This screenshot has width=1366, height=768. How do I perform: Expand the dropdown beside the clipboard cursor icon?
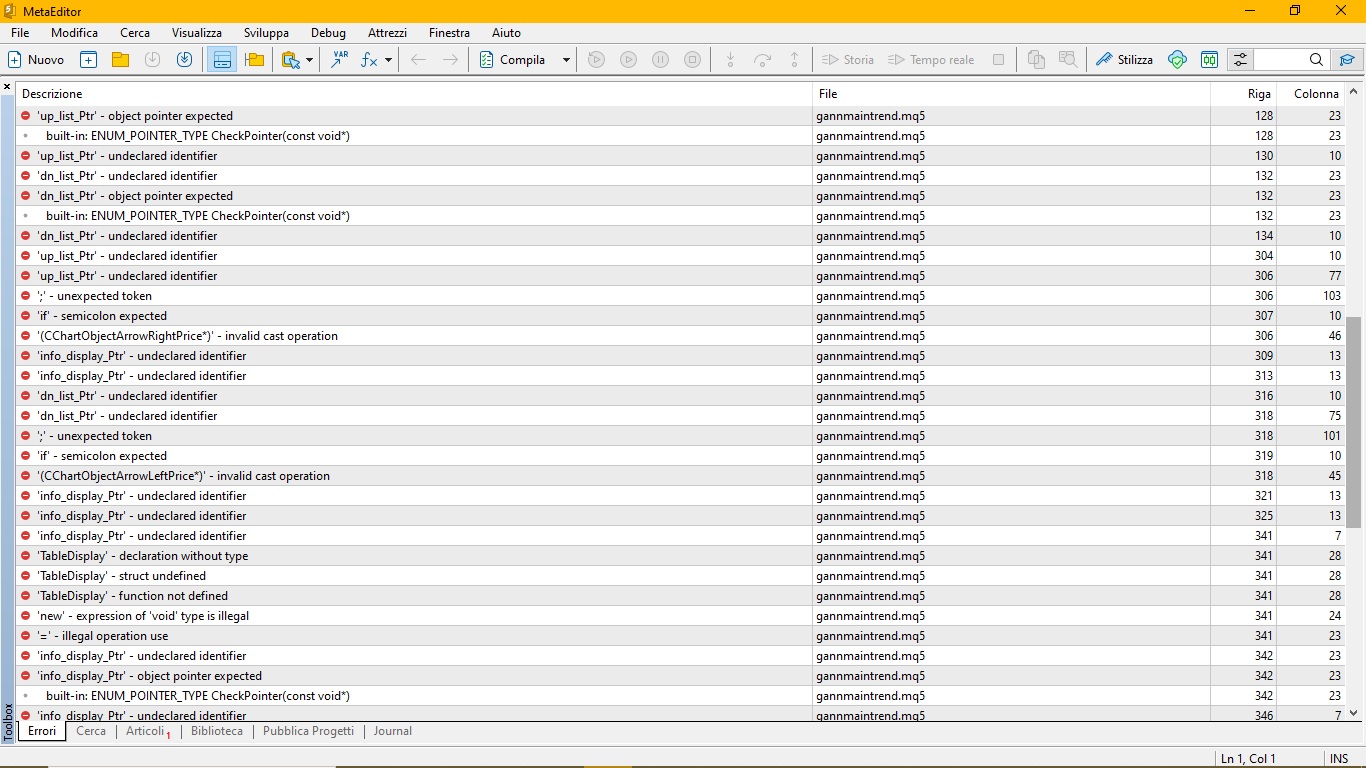pyautogui.click(x=309, y=60)
